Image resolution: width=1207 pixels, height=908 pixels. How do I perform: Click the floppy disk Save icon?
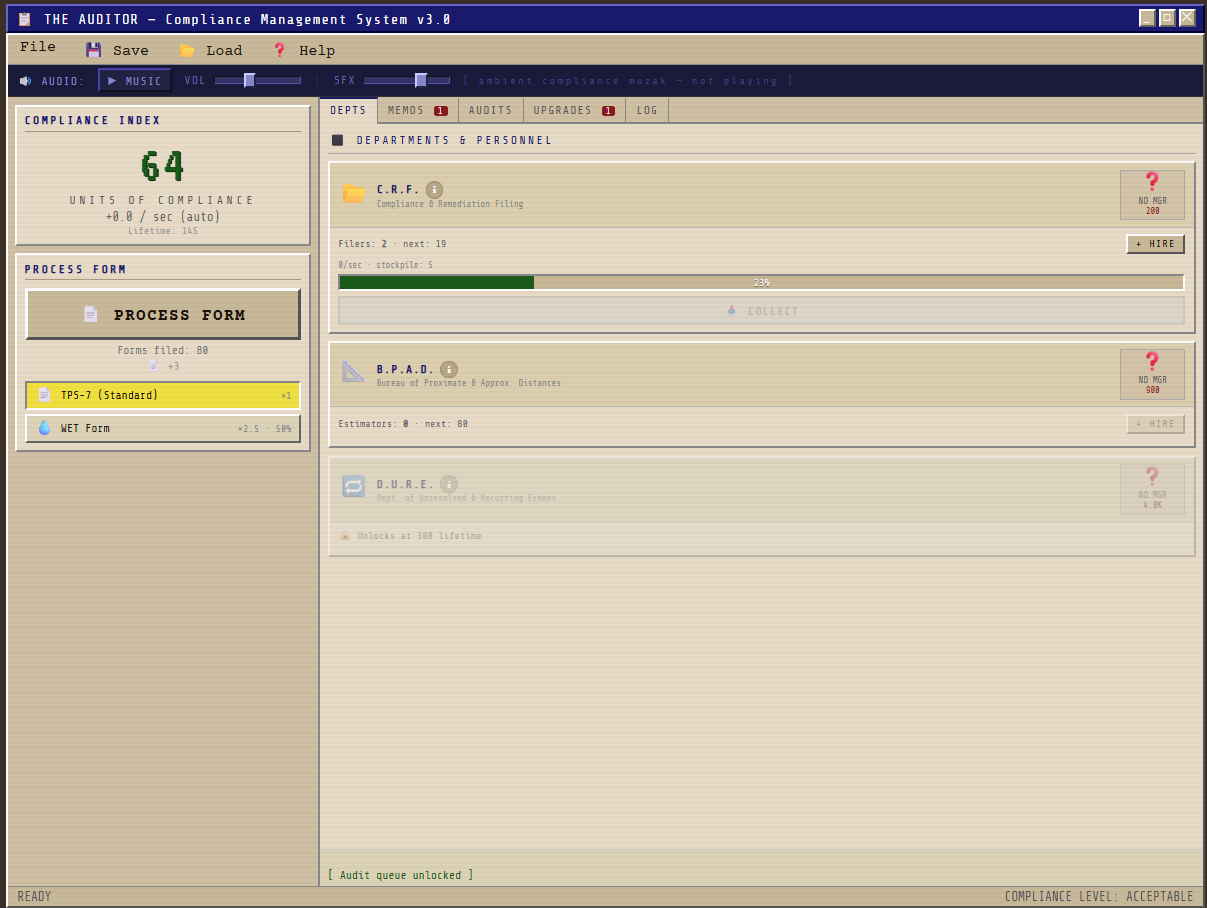pos(93,50)
